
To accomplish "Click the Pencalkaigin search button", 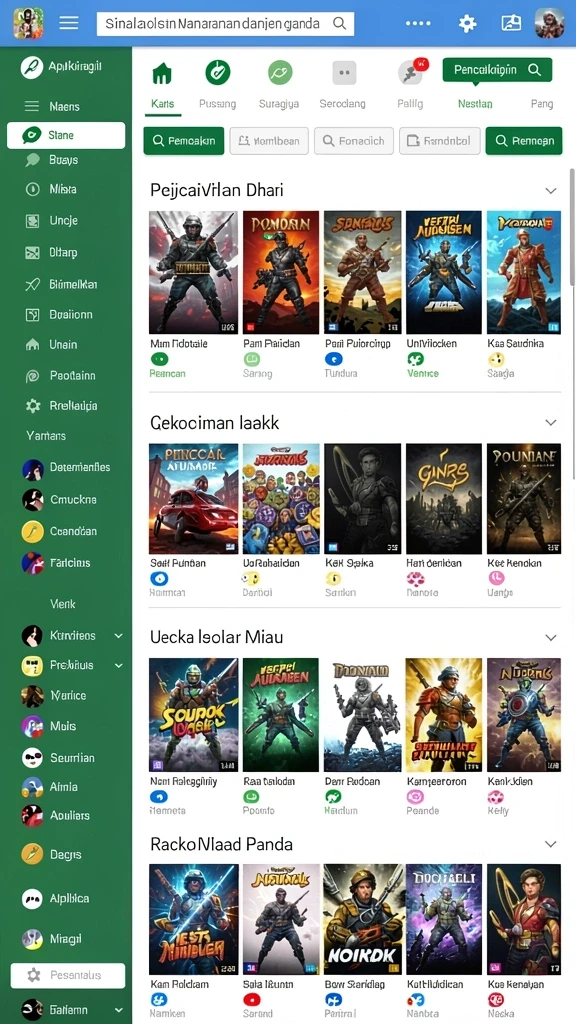I will click(x=497, y=70).
